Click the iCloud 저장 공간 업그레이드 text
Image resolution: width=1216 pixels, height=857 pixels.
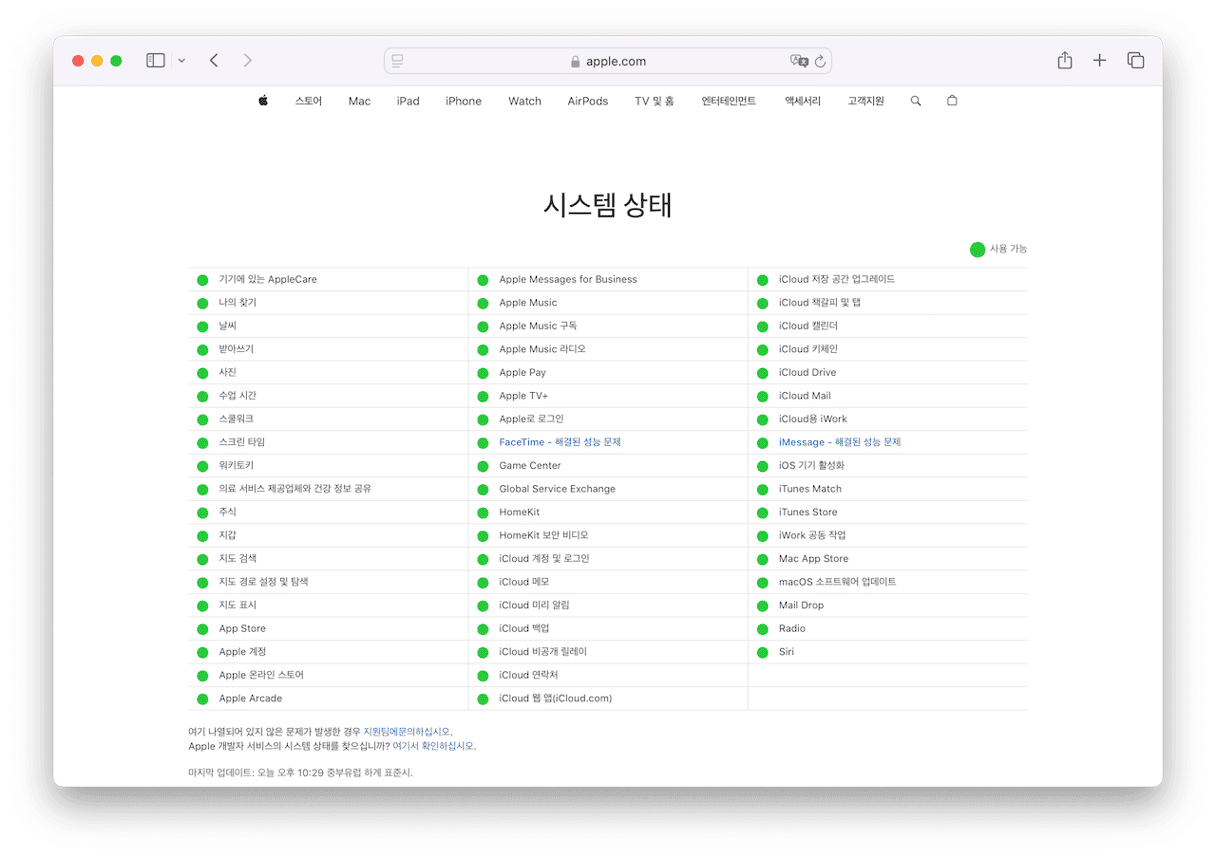(x=837, y=279)
